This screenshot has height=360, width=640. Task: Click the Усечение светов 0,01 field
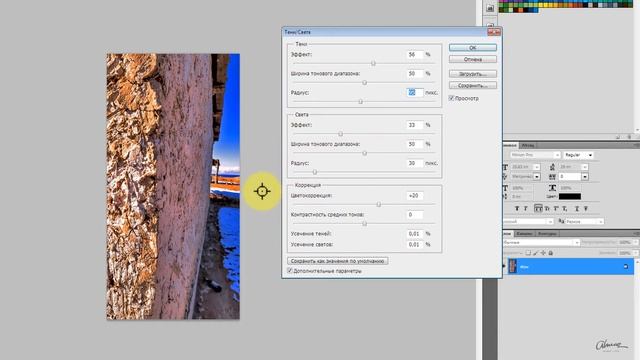(x=414, y=244)
